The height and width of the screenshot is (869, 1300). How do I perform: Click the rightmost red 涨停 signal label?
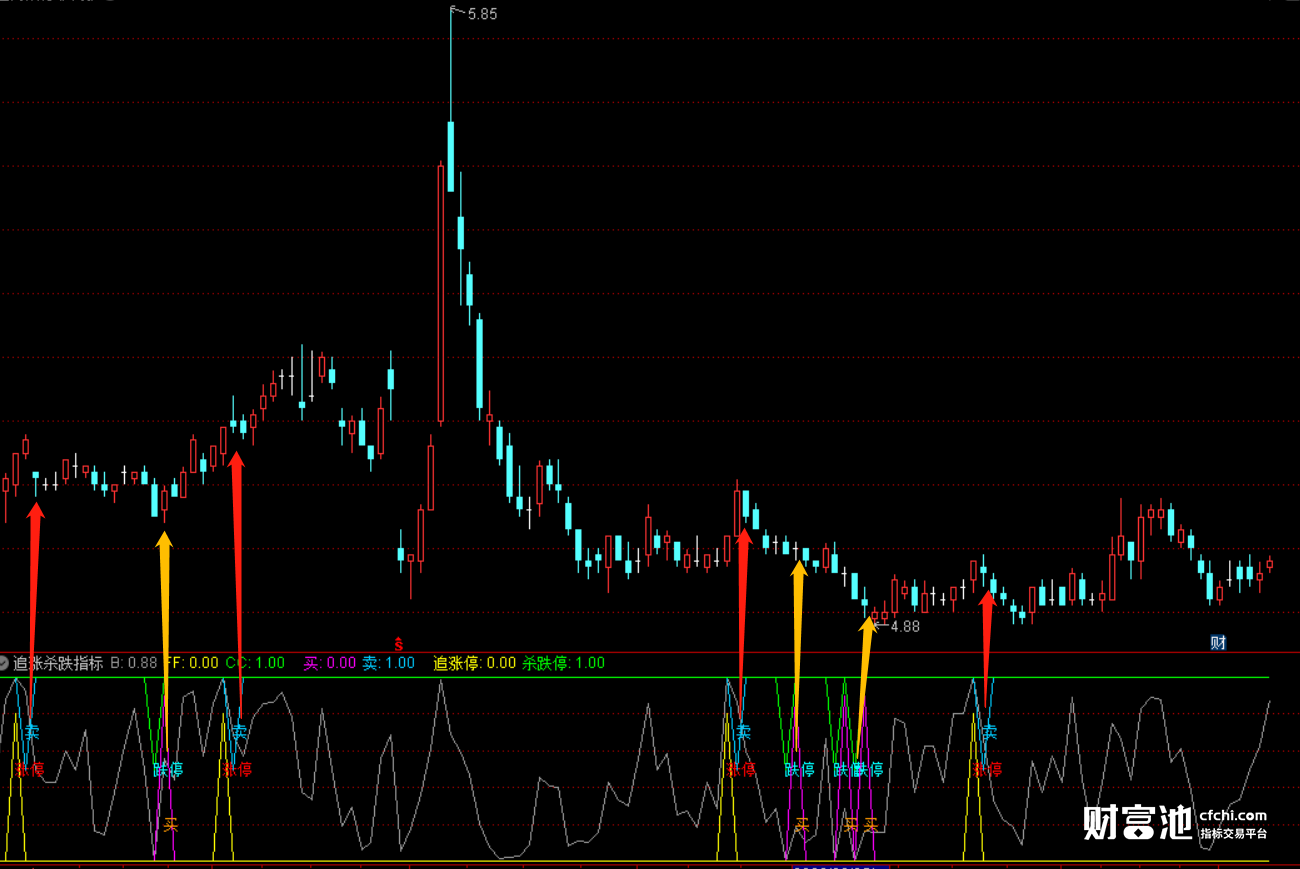[x=988, y=770]
